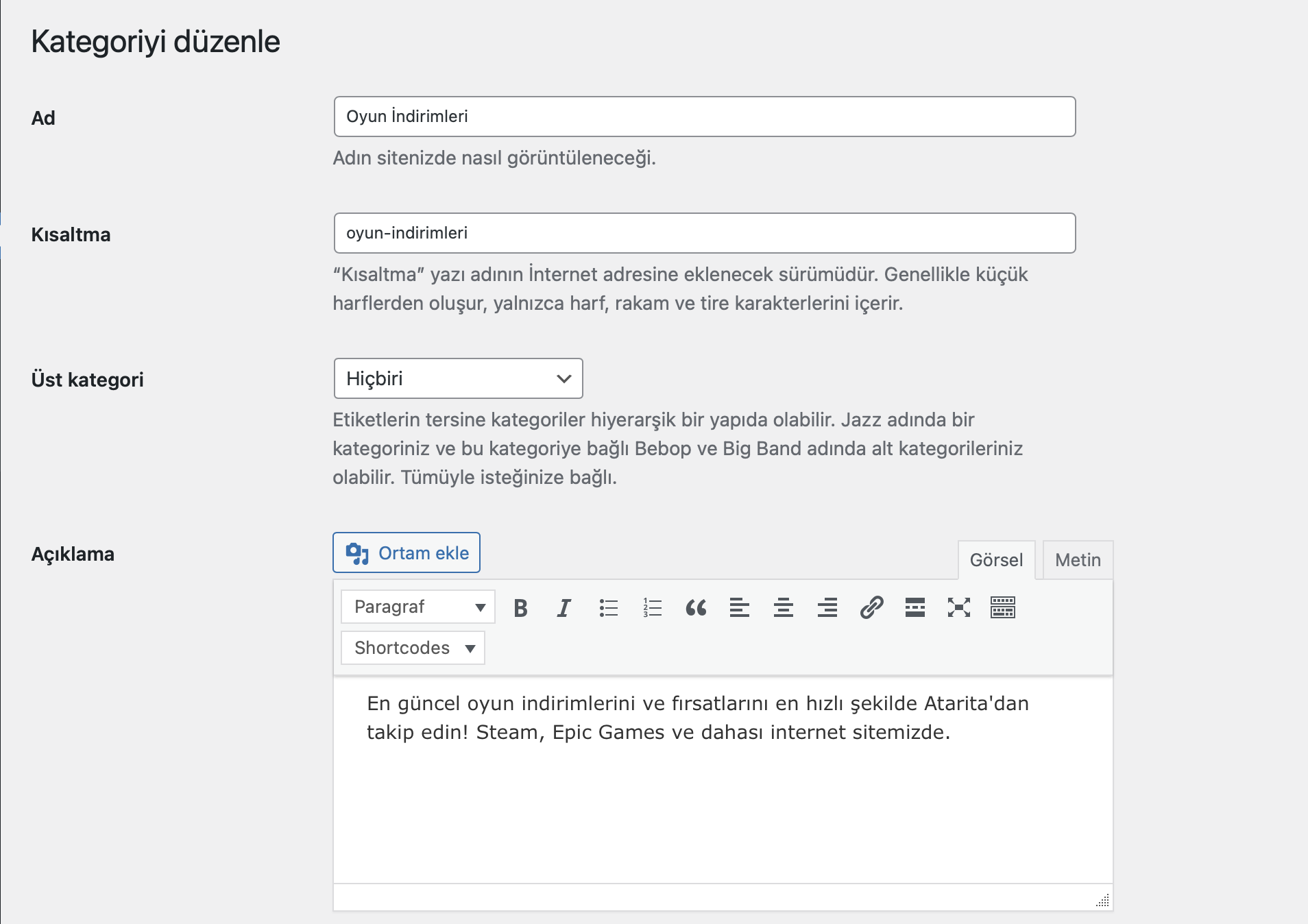1308x924 pixels.
Task: Switch to the Metin editor tab
Action: coord(1078,560)
